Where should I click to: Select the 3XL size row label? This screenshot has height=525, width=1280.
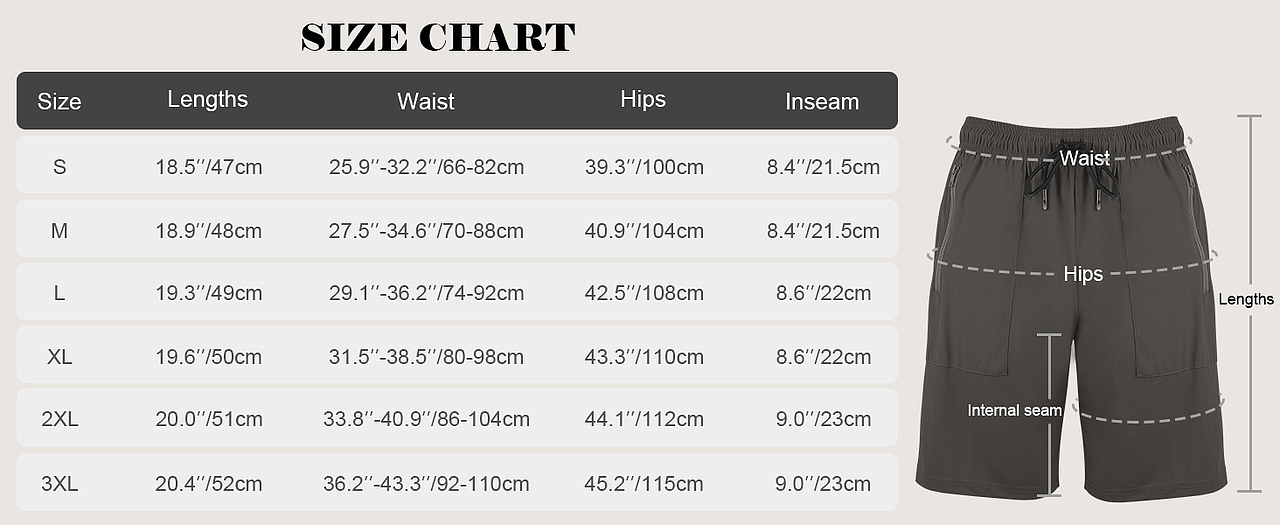click(59, 484)
